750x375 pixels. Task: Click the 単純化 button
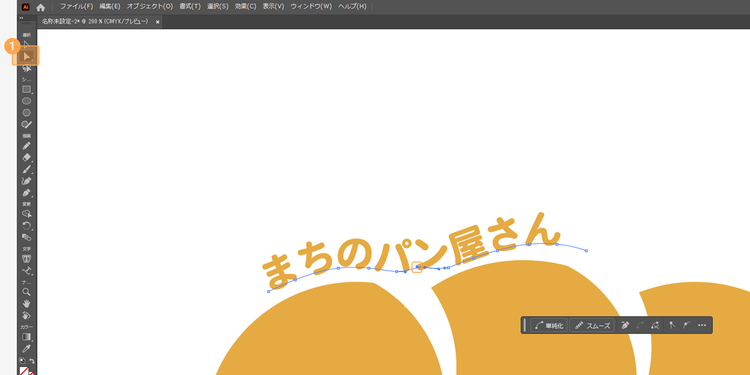[549, 326]
